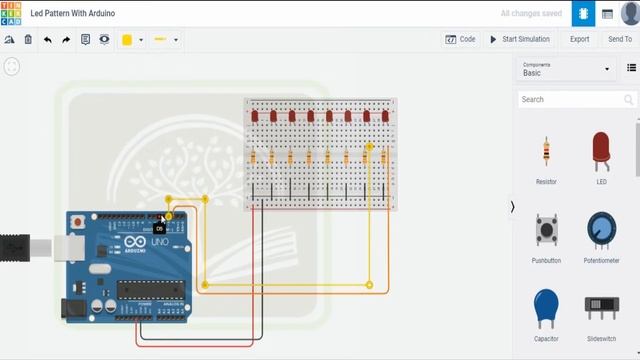Image resolution: width=640 pixels, height=360 pixels.
Task: Select the Slideswitch component
Action: [602, 319]
